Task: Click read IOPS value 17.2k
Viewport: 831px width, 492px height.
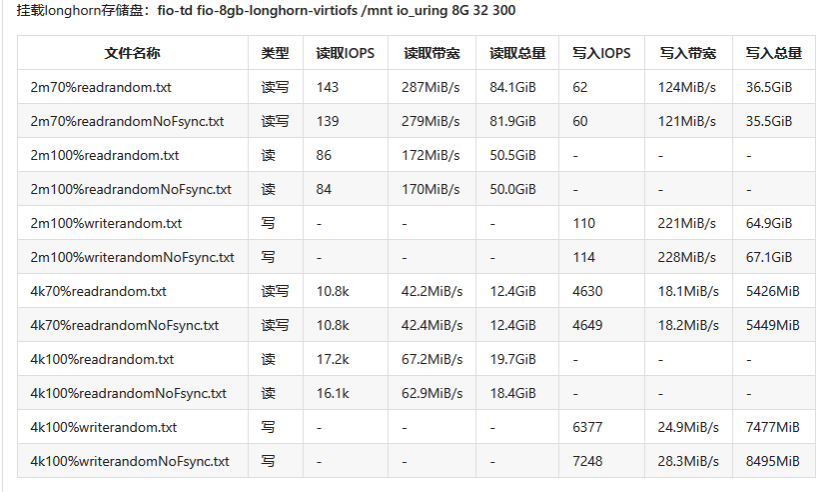Action: tap(333, 359)
